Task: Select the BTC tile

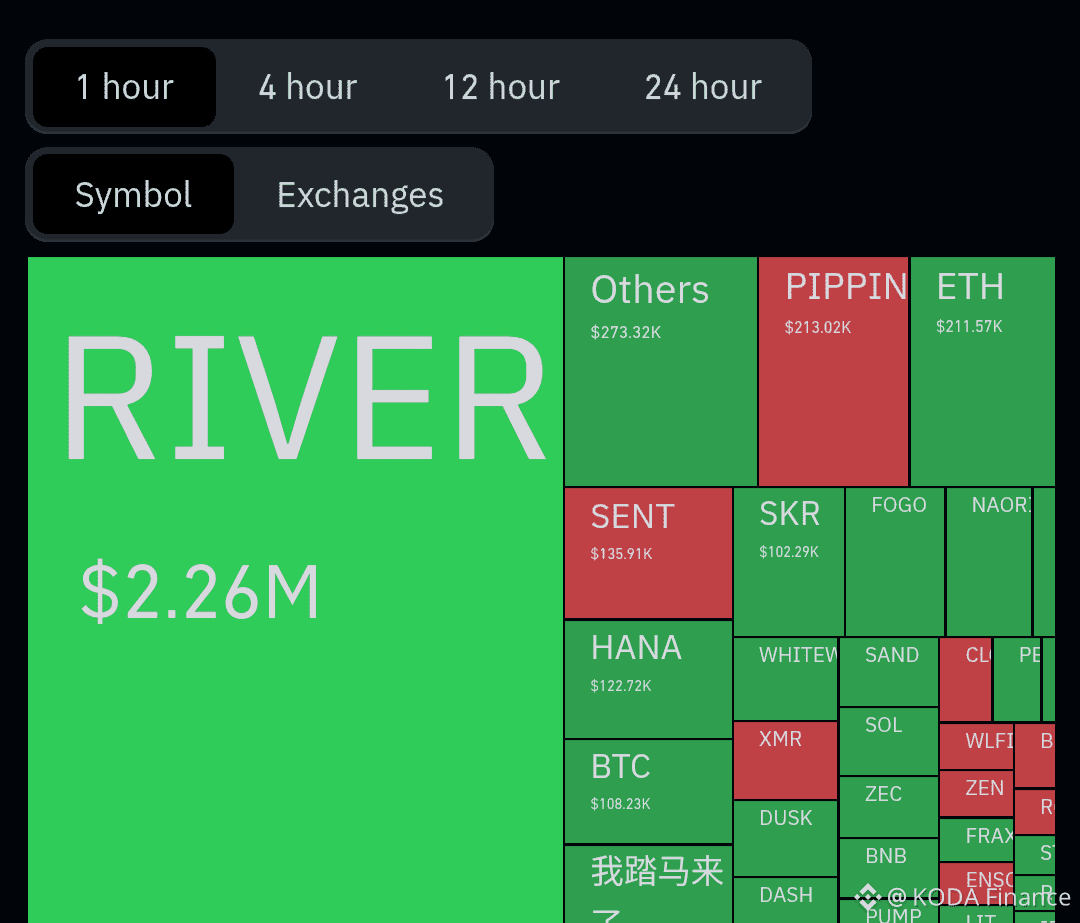Action: point(648,791)
